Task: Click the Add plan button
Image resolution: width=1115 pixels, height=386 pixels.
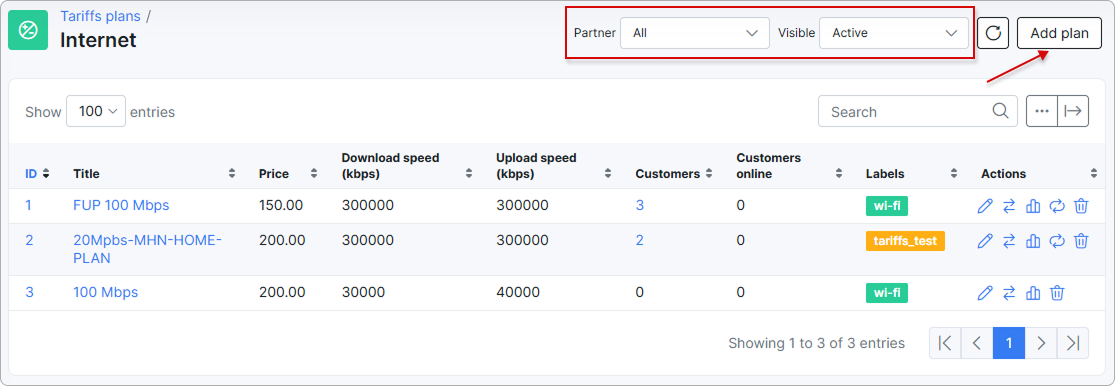Action: (1060, 33)
